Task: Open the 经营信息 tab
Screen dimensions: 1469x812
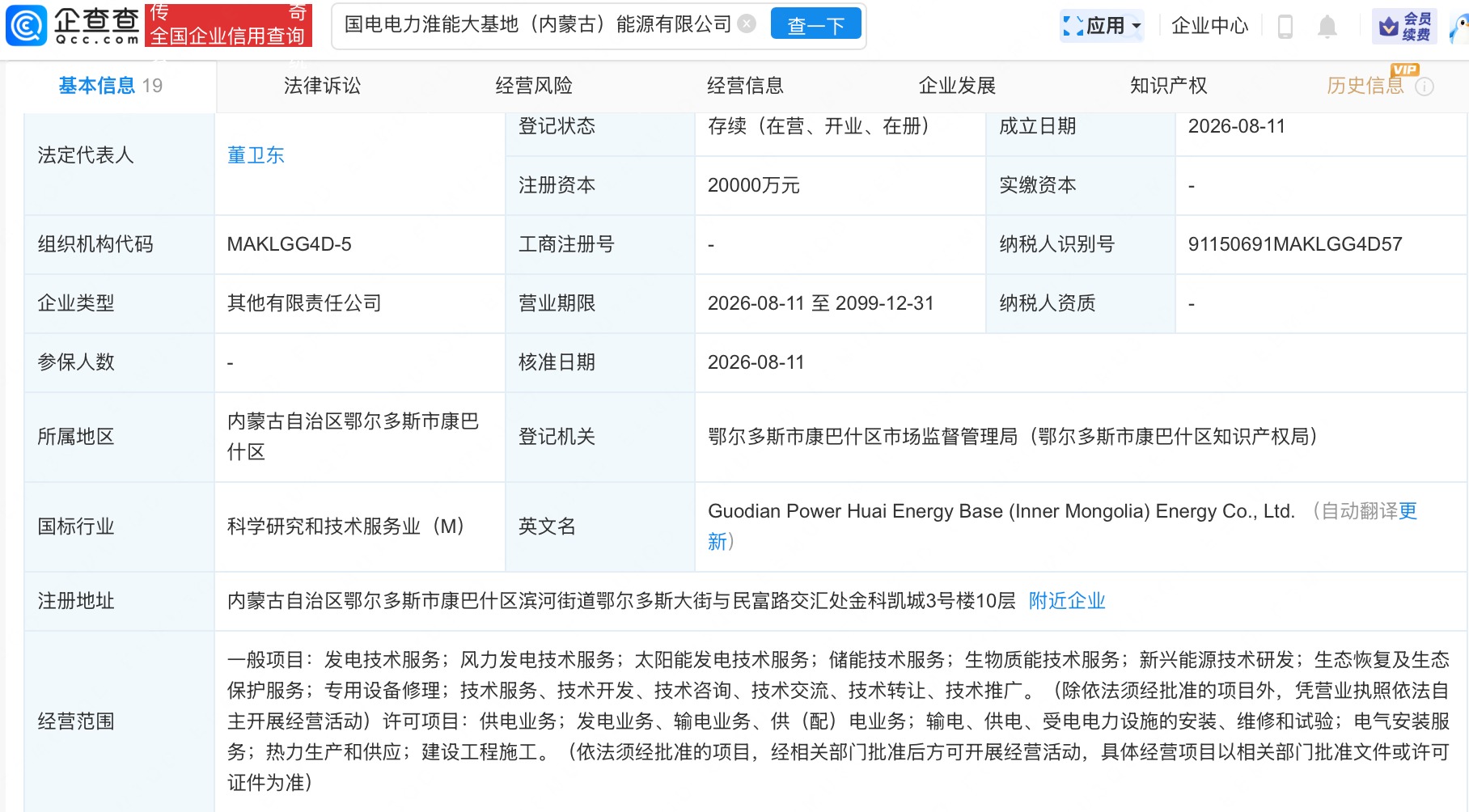Action: 745,86
